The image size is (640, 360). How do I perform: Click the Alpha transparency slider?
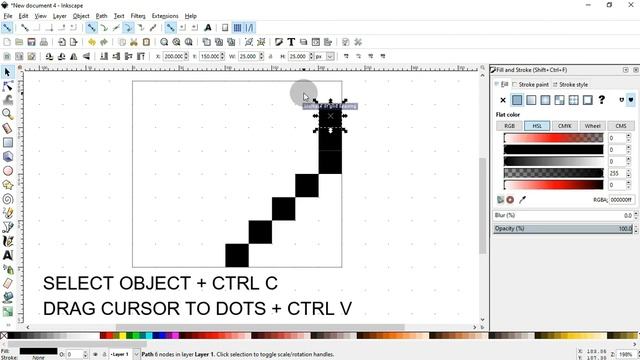pyautogui.click(x=553, y=173)
